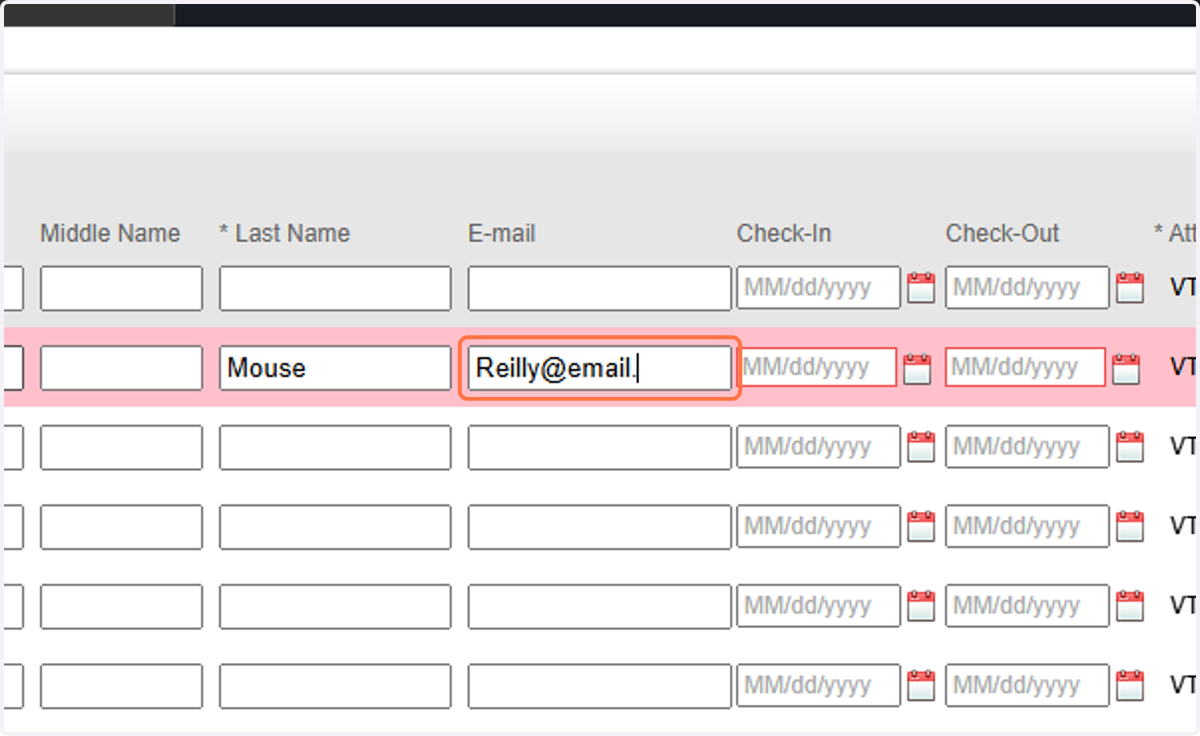Screen dimensions: 1200x736
Task: Select Last Name field in sixth row
Action: (x=335, y=686)
